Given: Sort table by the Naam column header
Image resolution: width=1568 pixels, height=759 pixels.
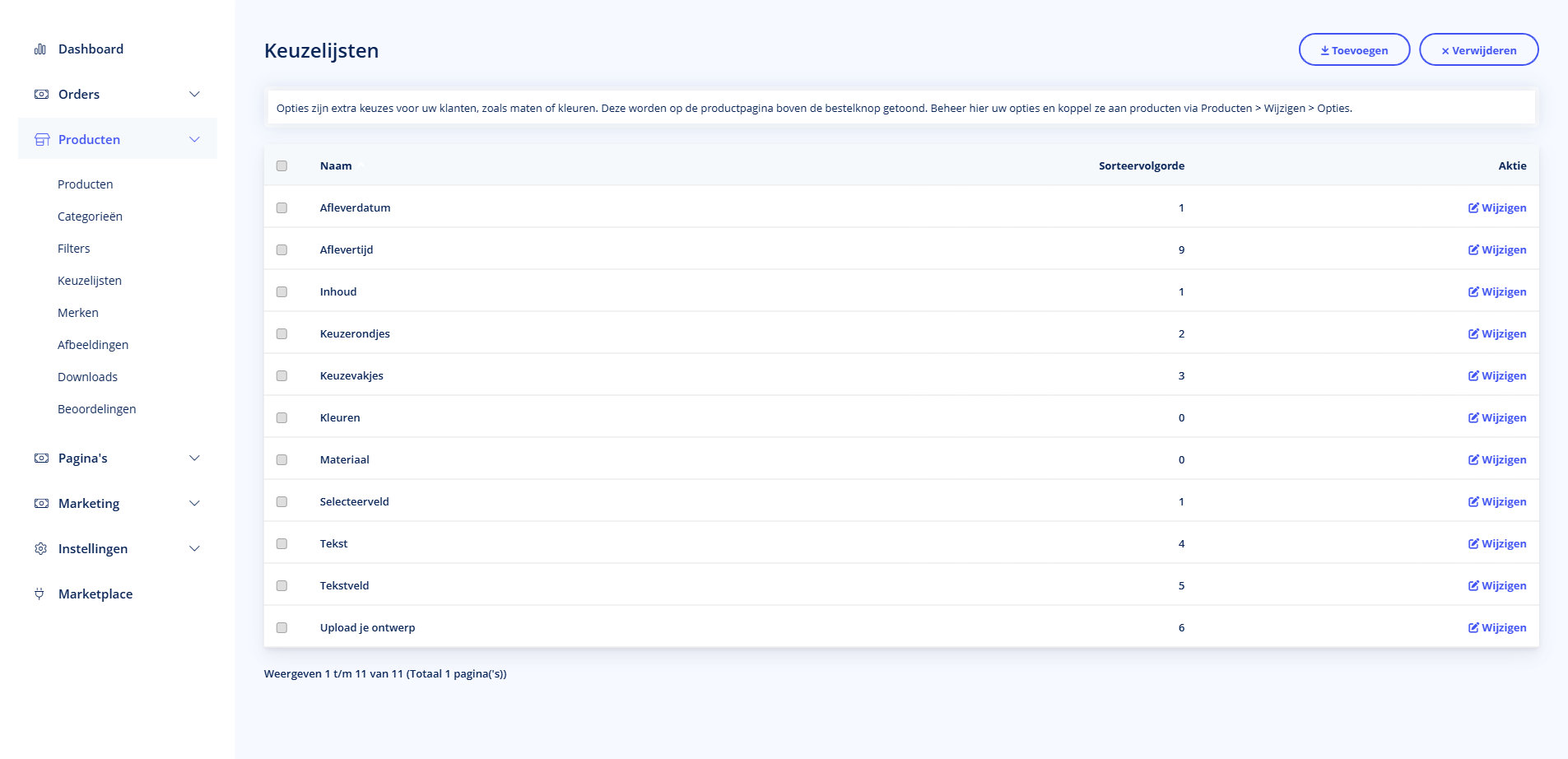Looking at the screenshot, I should [336, 166].
